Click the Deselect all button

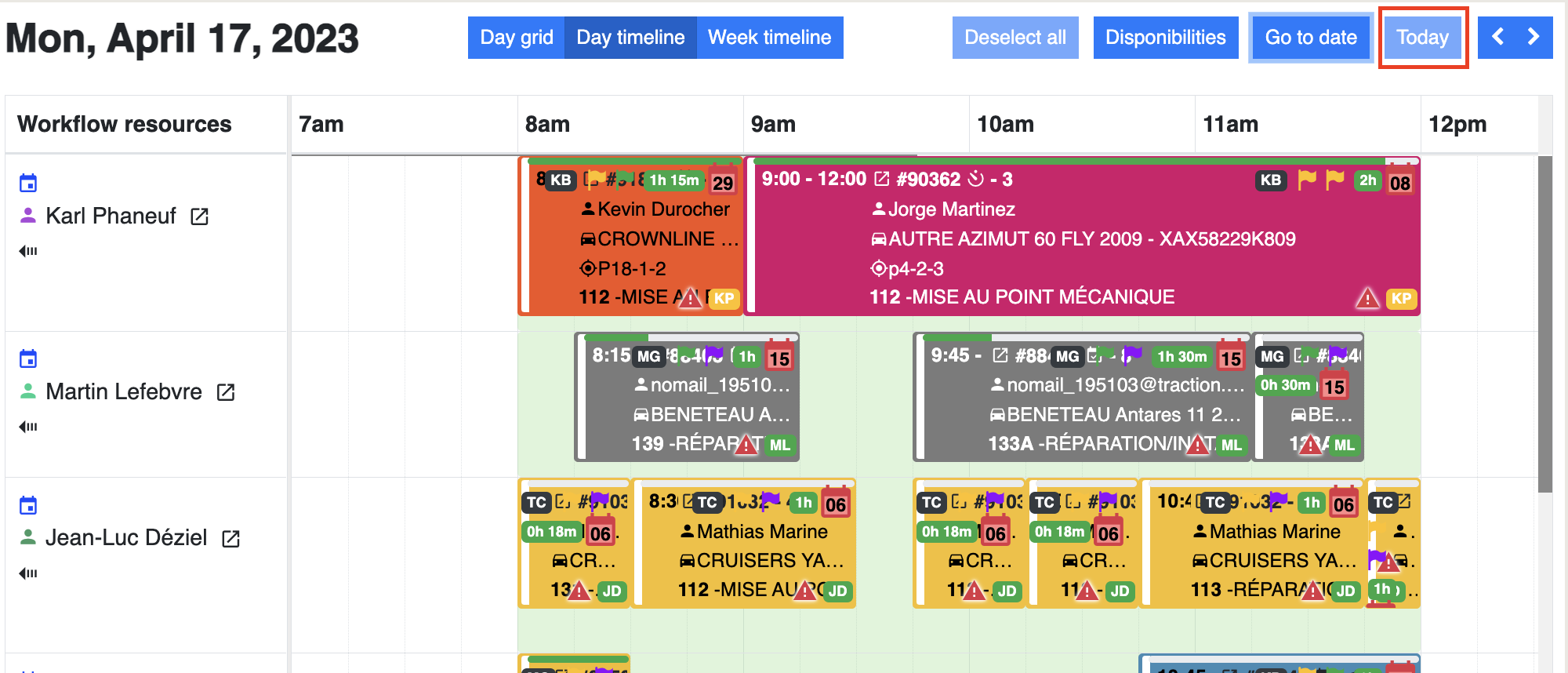pos(1015,38)
